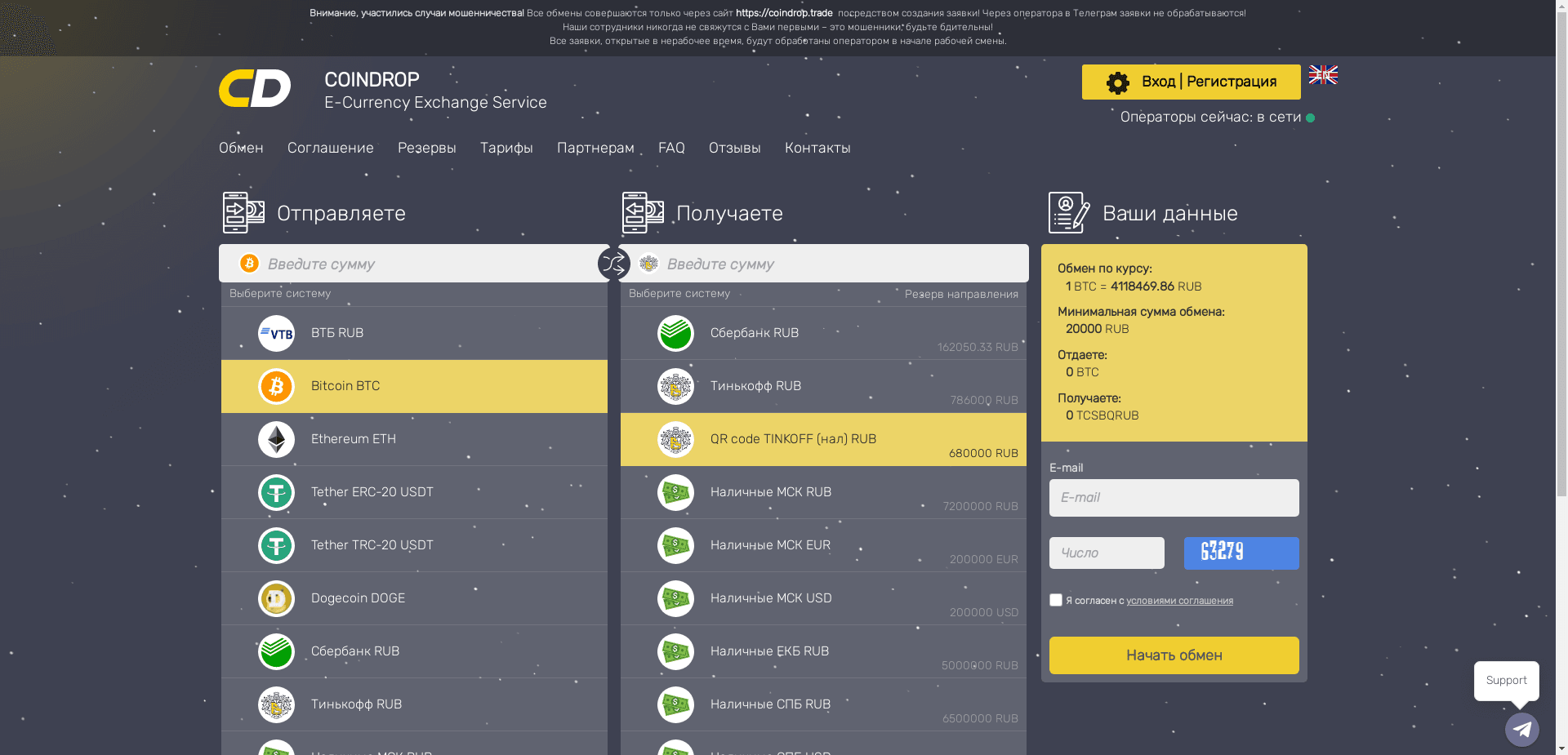This screenshot has height=755, width=1568.
Task: Click the British flag to switch language
Action: click(1323, 75)
